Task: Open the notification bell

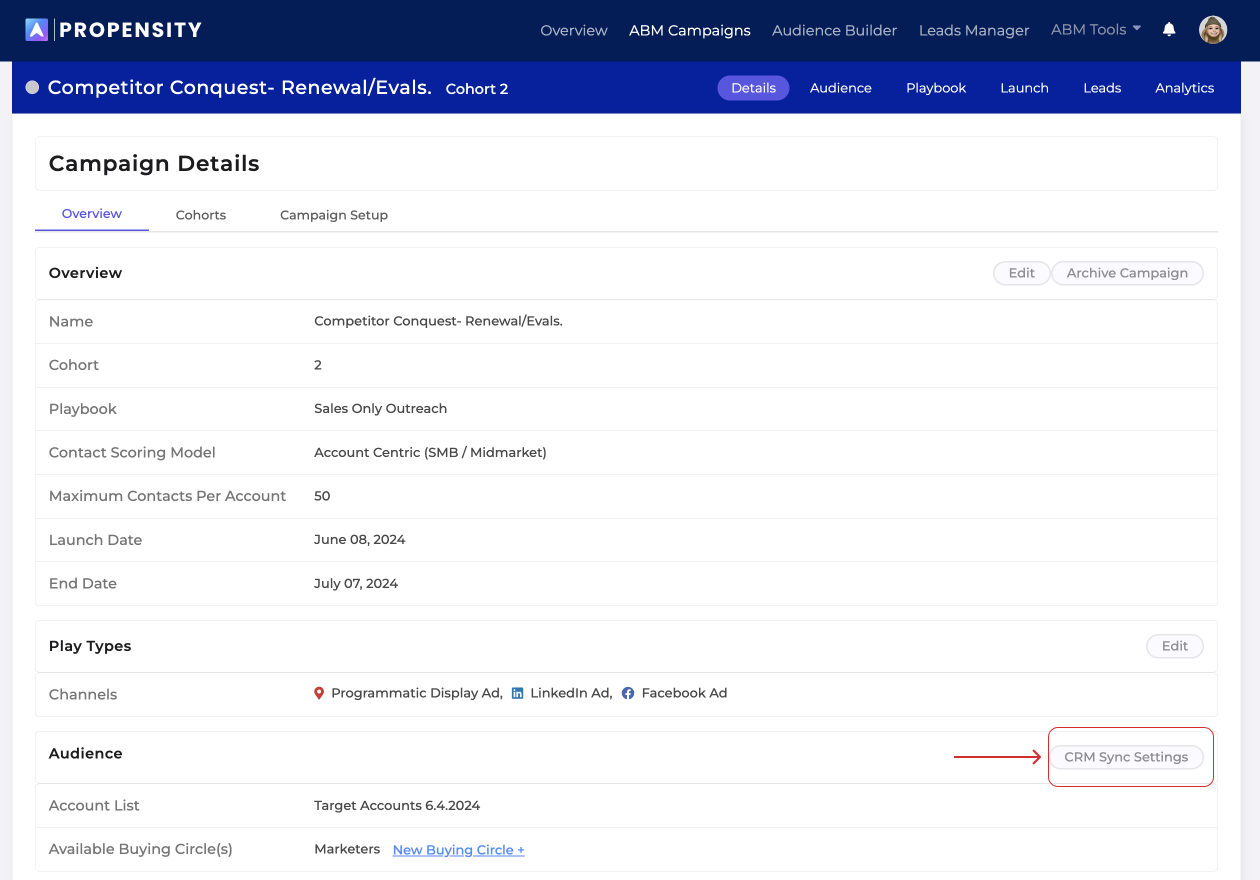Action: (1169, 30)
